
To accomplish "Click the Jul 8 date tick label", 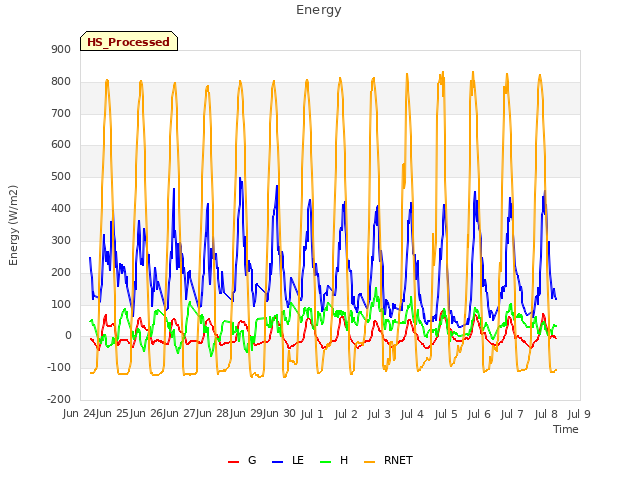I will click(x=546, y=414).
